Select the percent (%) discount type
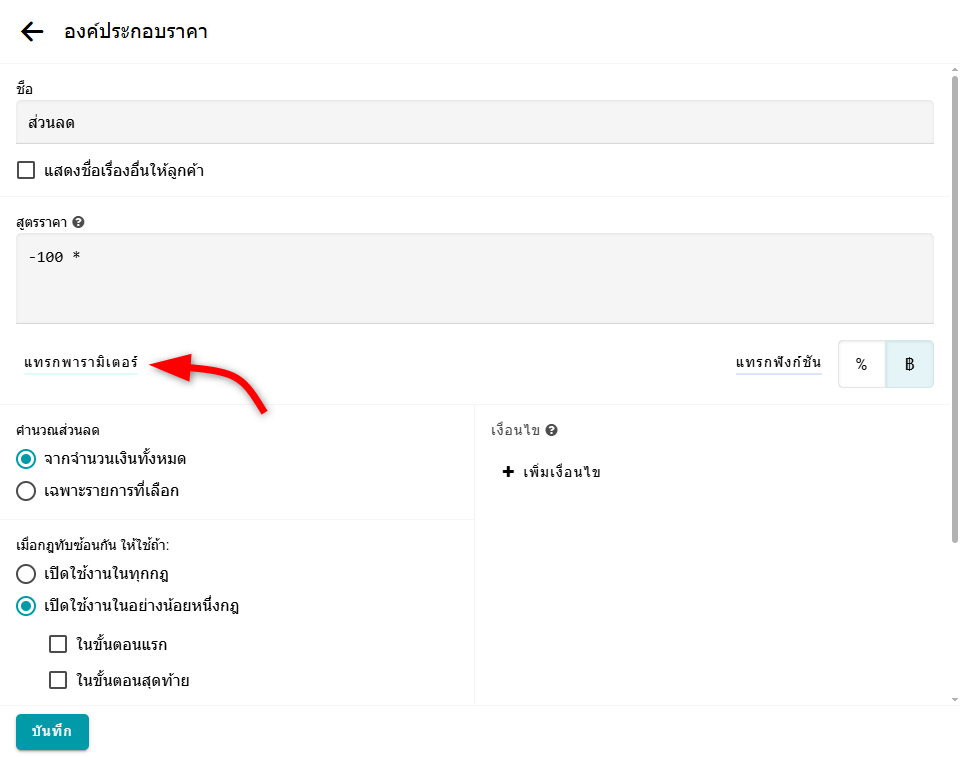Screen dimensions: 960x758 click(861, 364)
